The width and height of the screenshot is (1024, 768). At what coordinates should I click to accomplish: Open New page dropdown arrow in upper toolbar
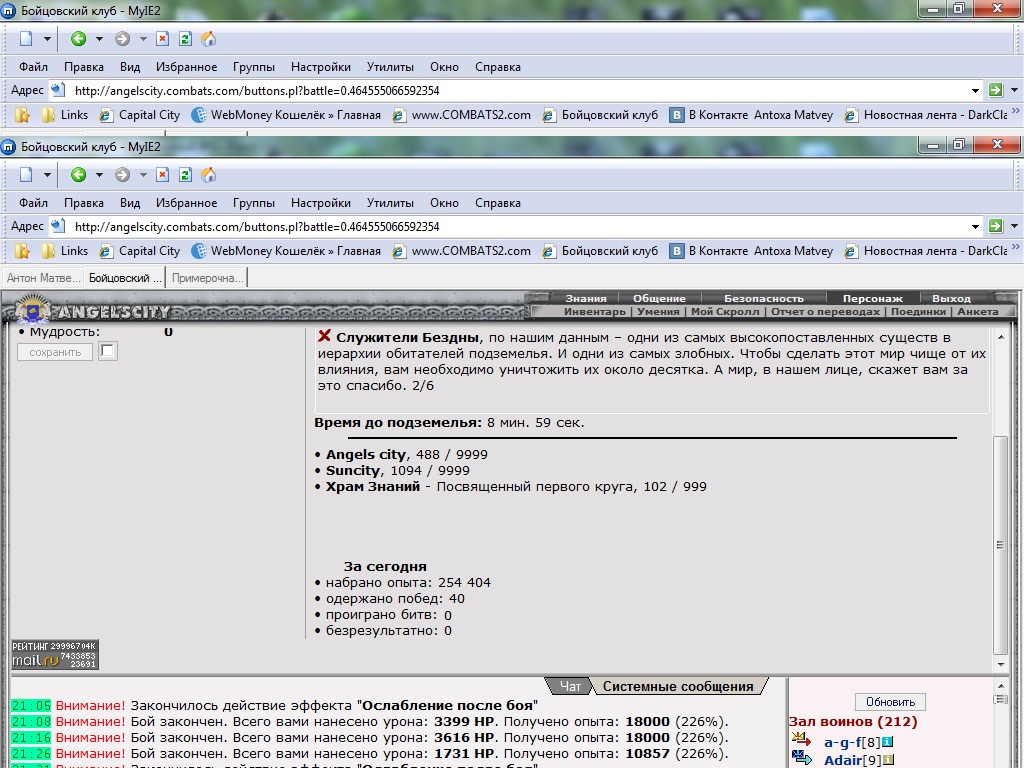click(x=47, y=39)
